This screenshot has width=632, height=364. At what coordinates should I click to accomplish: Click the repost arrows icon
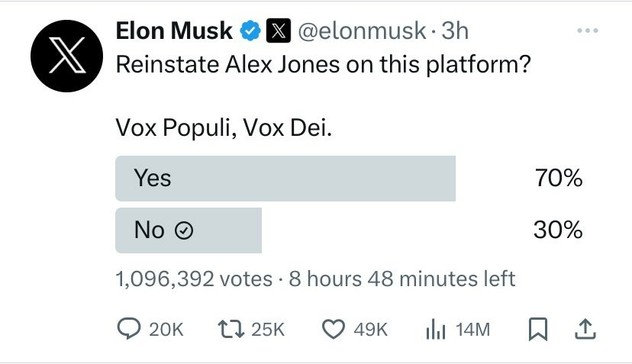(231, 329)
